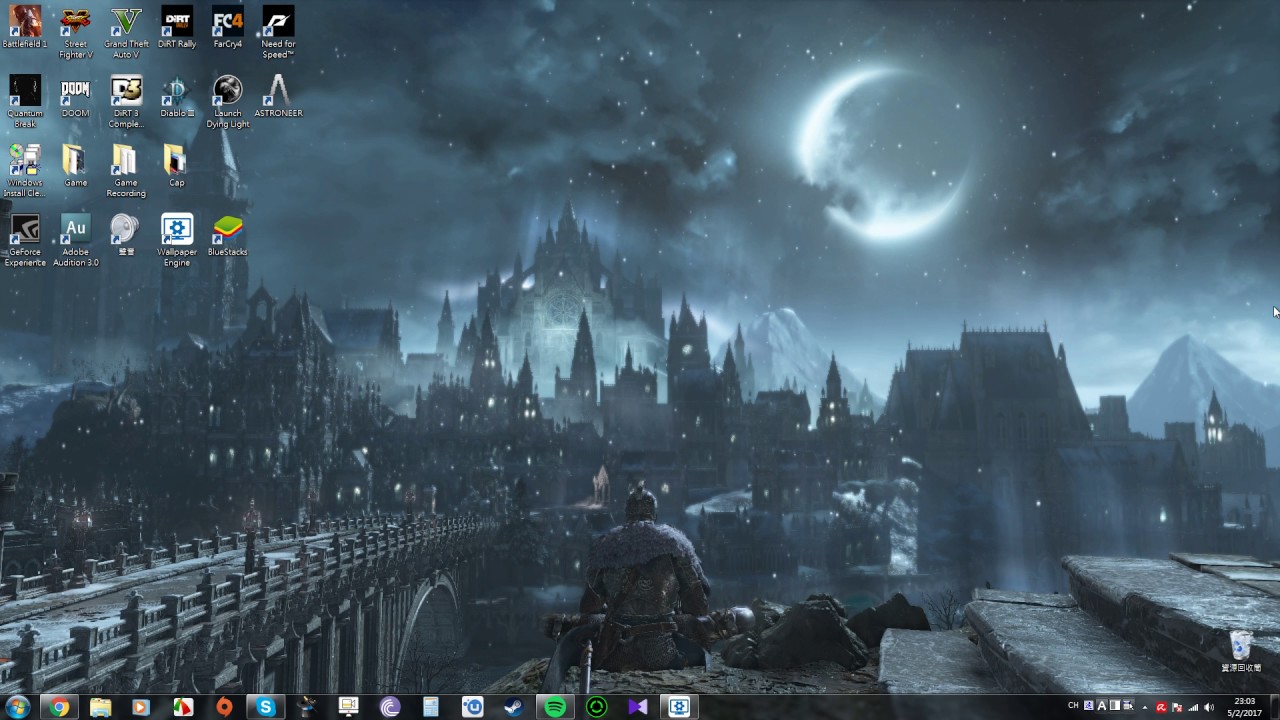Switch the CH input language
Image resolution: width=1280 pixels, height=720 pixels.
[1074, 706]
